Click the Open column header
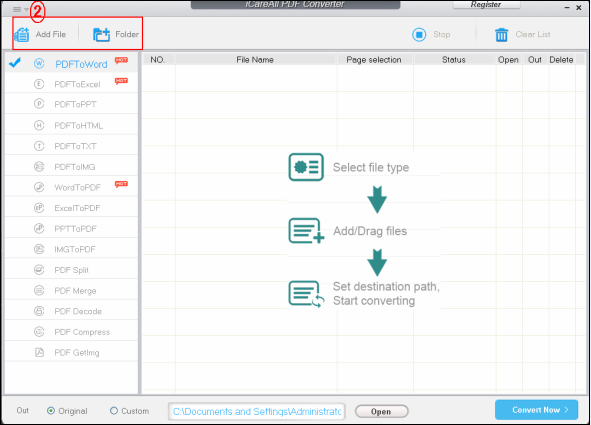 coord(508,60)
